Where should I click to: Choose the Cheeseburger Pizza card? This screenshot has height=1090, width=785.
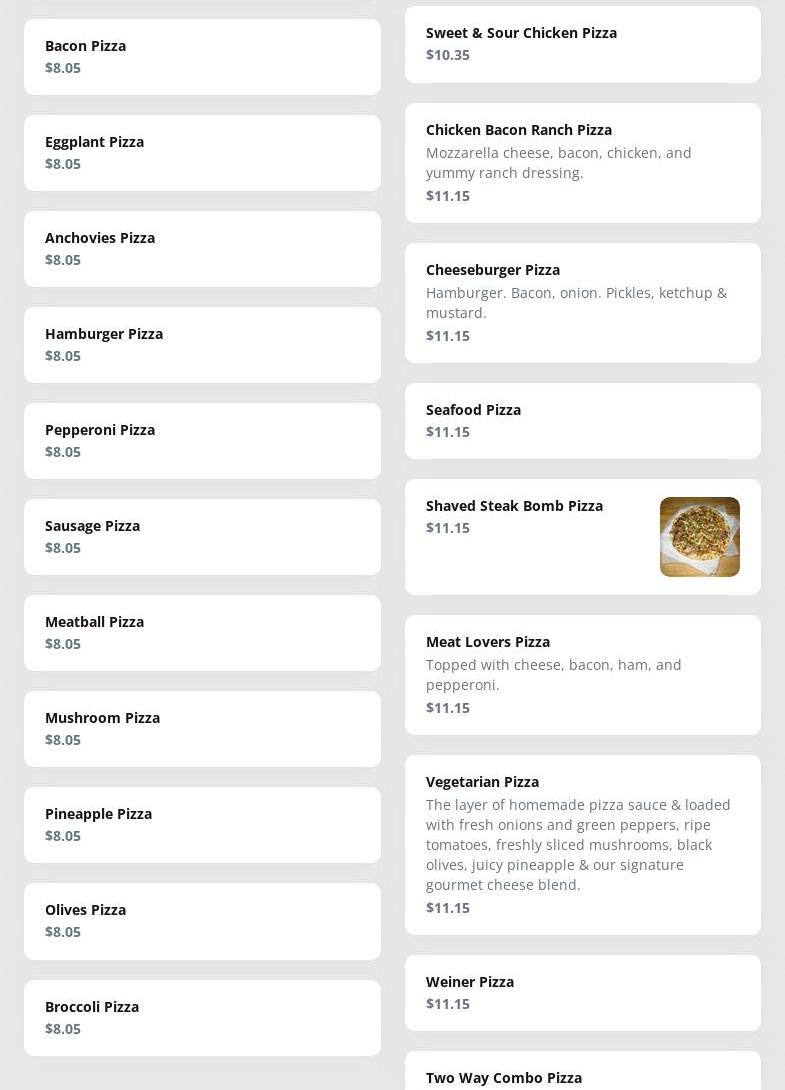[x=582, y=303]
